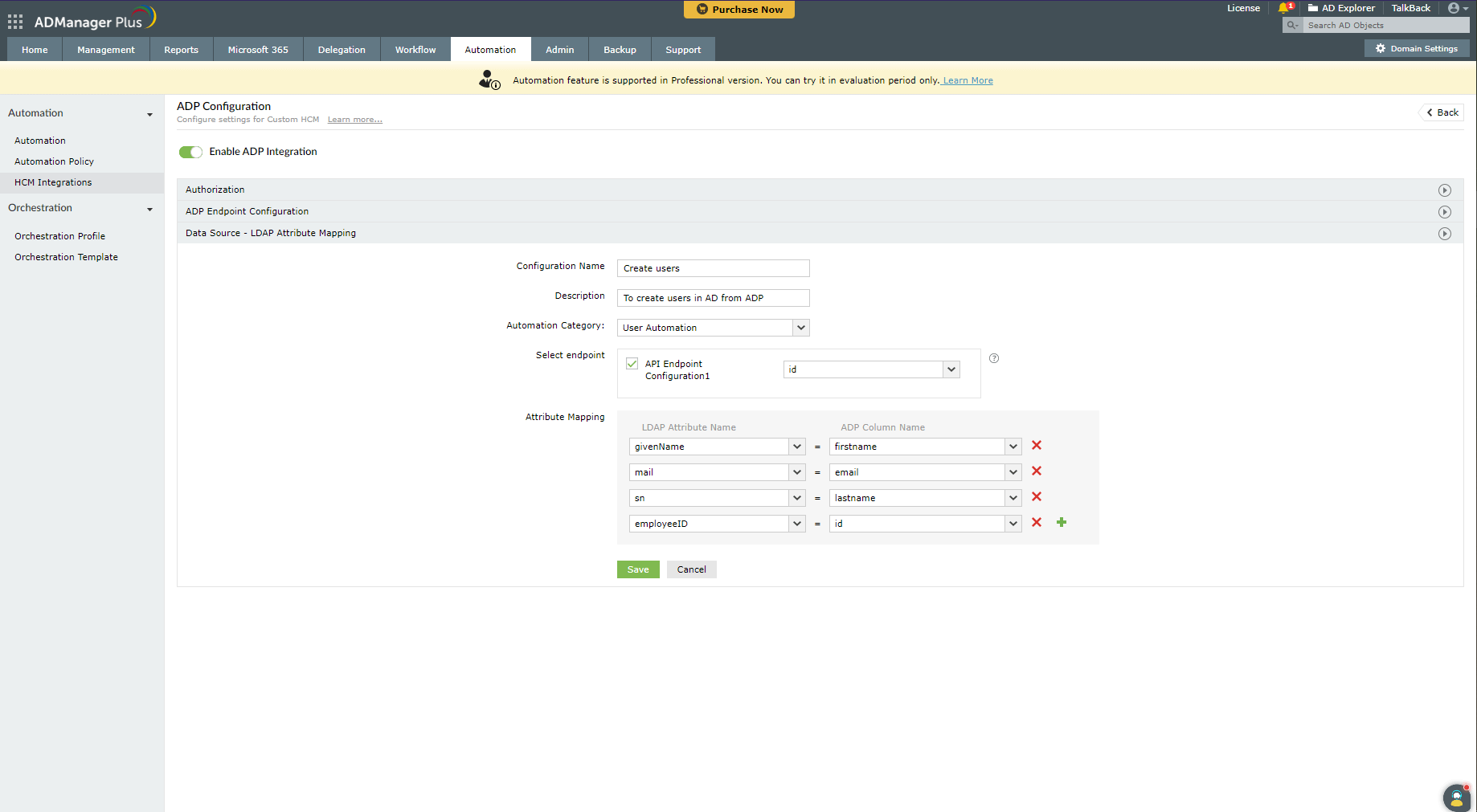Expand the Authorization section arrow icon
The width and height of the screenshot is (1477, 812).
pos(1444,190)
